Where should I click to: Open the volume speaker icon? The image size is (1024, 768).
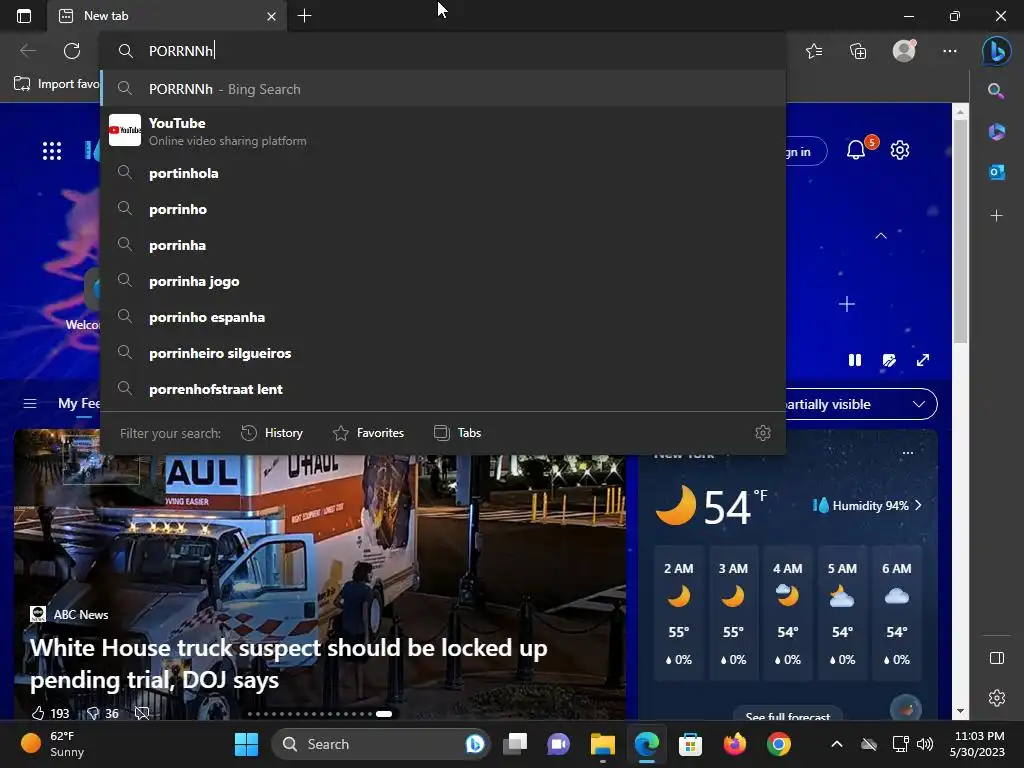pyautogui.click(x=925, y=744)
